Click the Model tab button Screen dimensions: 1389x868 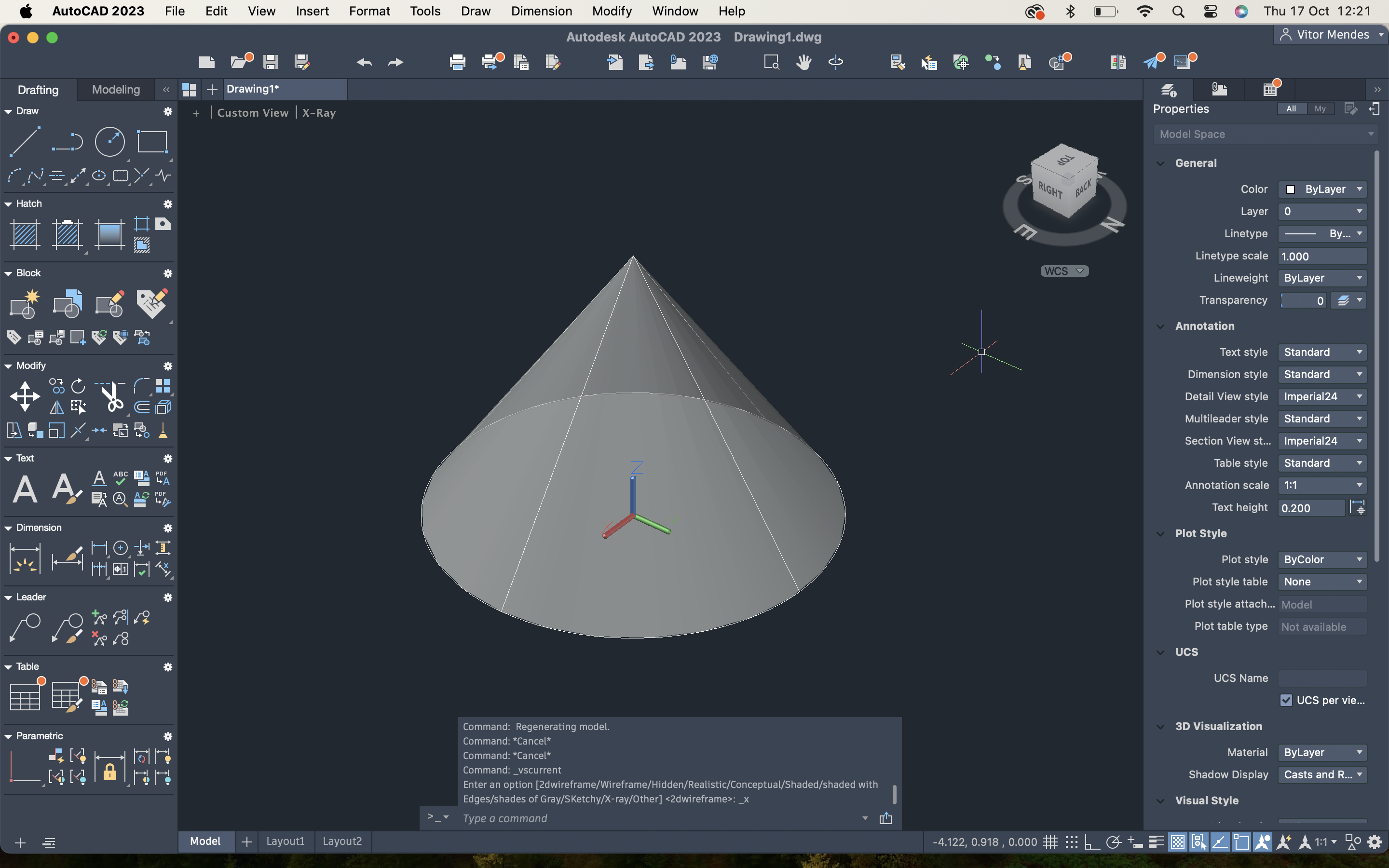pyautogui.click(x=205, y=841)
